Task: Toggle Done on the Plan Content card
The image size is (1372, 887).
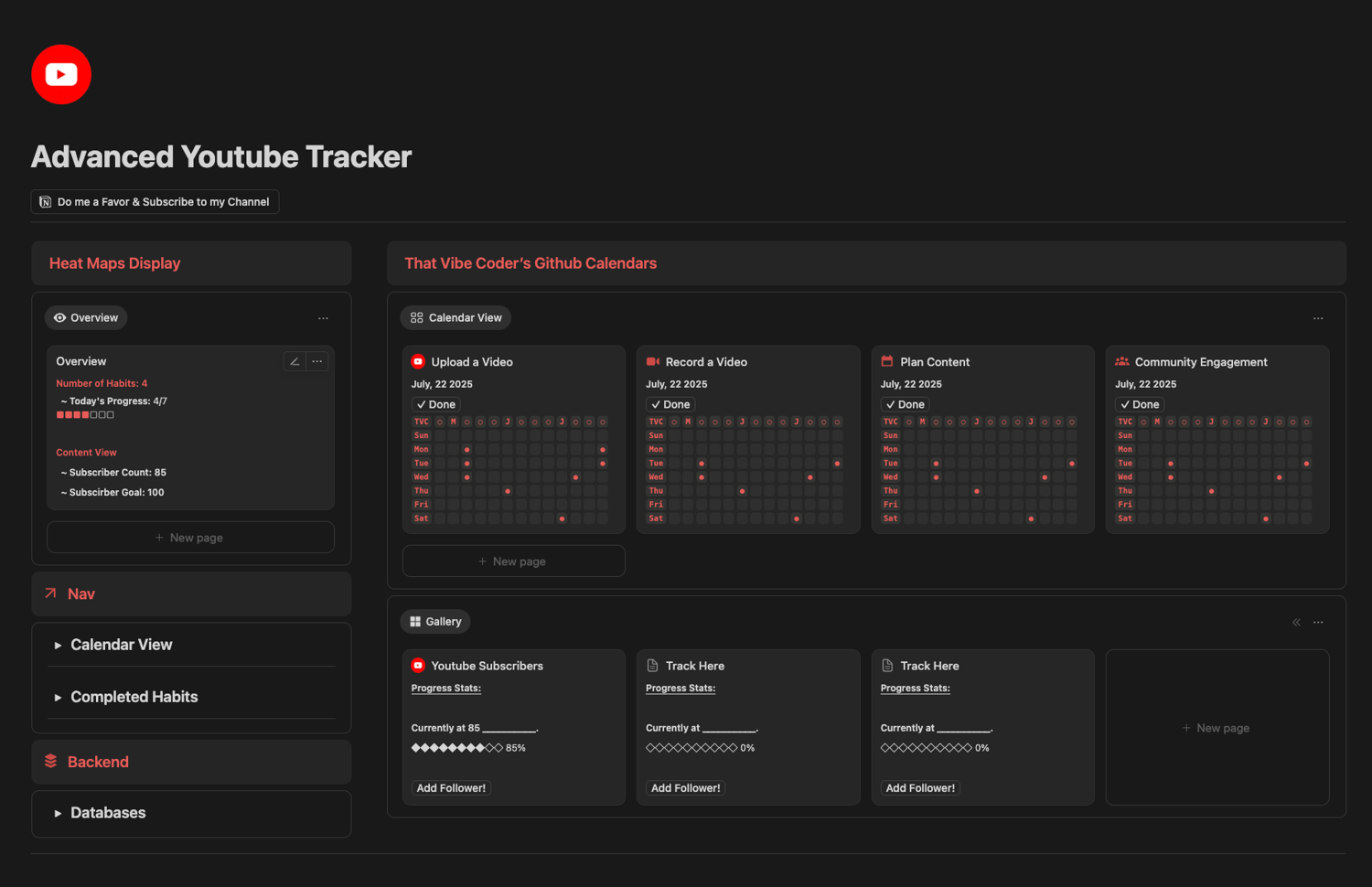Action: pos(906,404)
